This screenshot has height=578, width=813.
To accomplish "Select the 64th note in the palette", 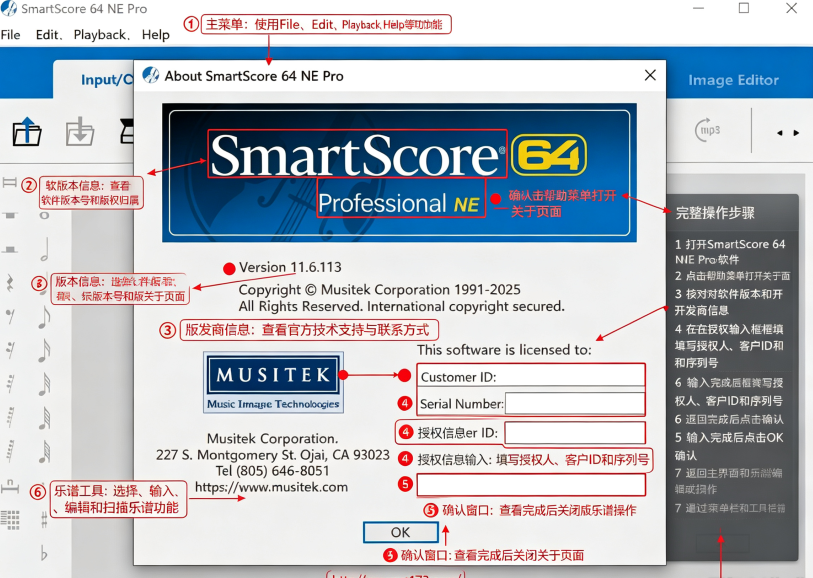I will pos(45,418).
